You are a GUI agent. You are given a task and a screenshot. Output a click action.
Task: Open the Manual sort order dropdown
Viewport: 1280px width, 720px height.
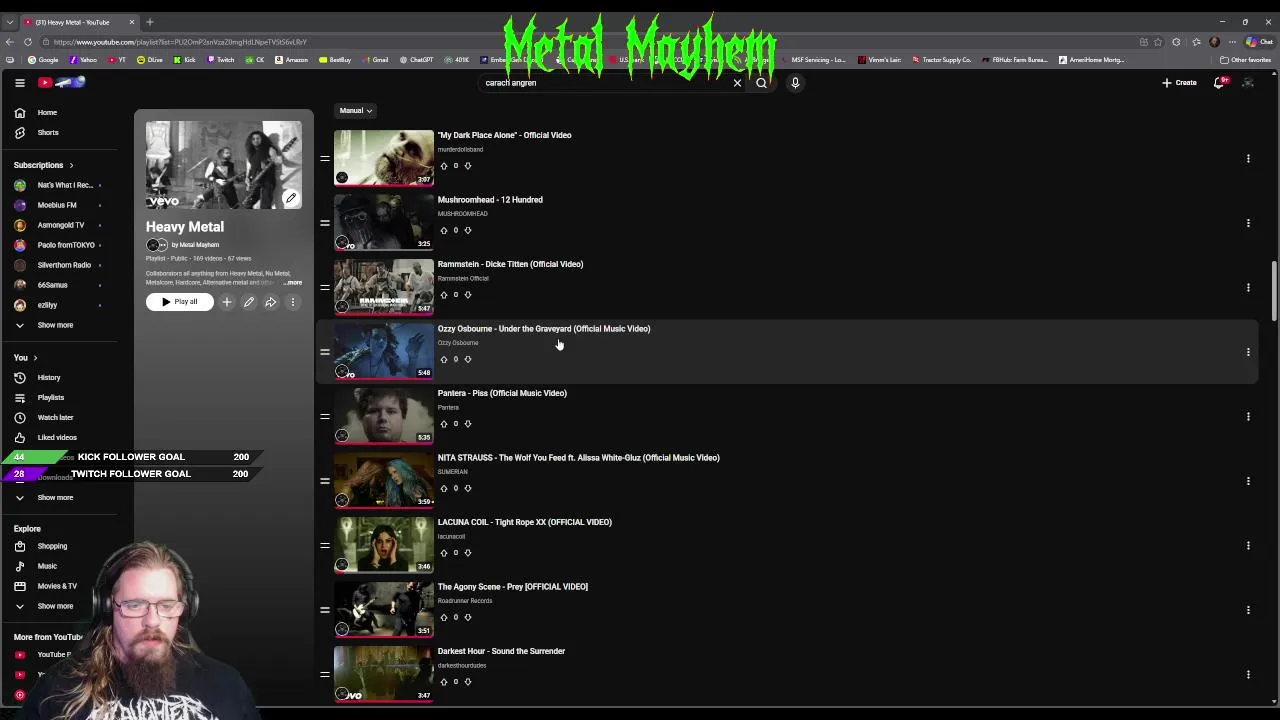tap(355, 111)
